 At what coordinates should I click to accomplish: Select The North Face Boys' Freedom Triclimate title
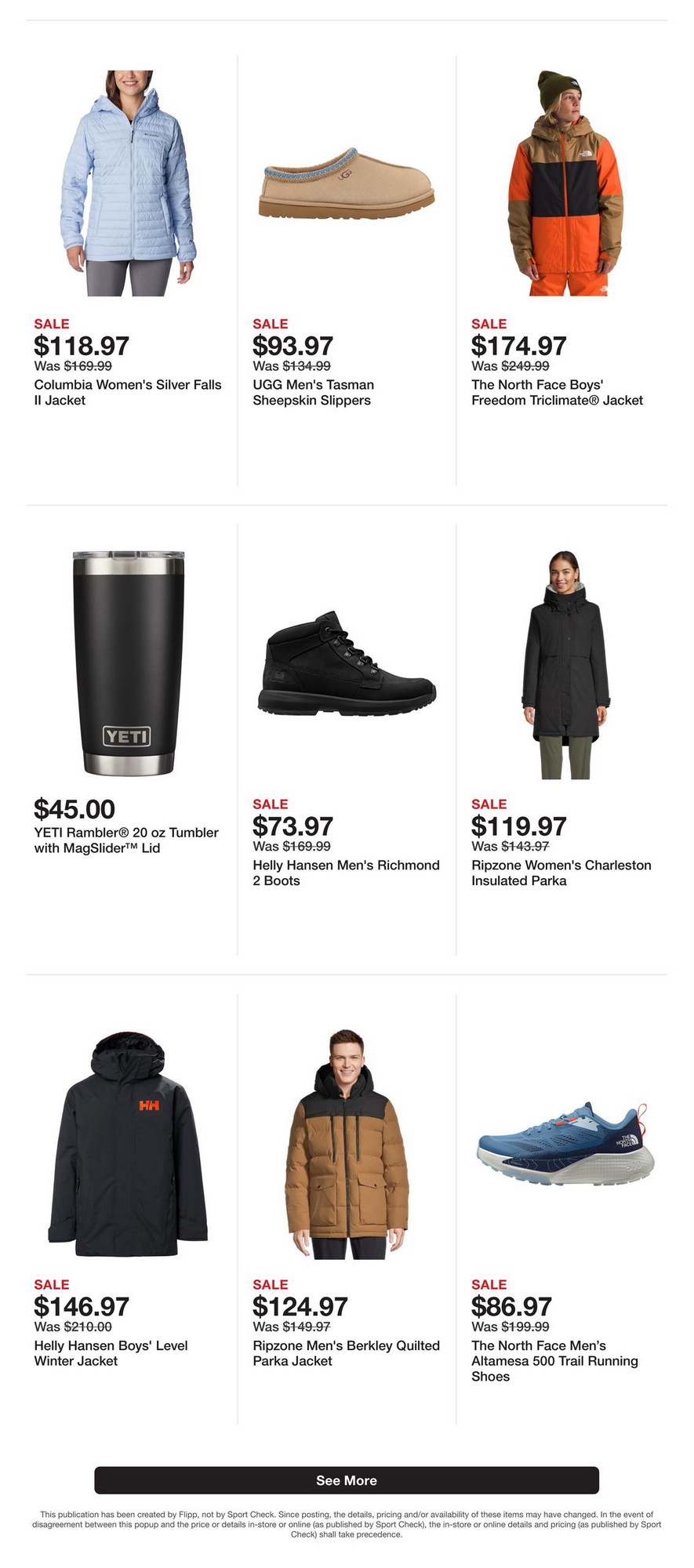557,393
